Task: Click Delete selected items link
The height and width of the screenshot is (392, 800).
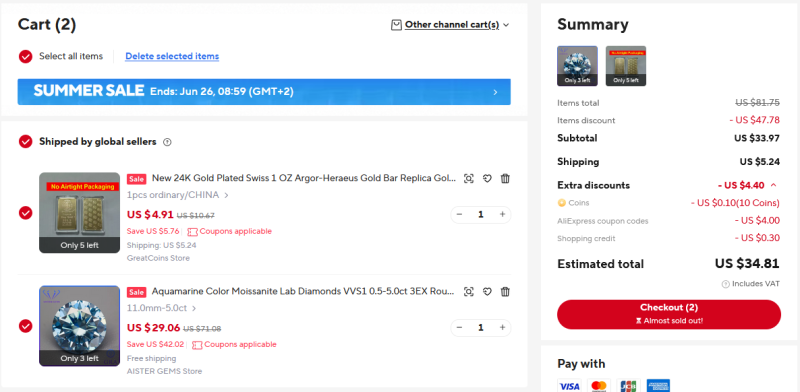Action: point(172,56)
